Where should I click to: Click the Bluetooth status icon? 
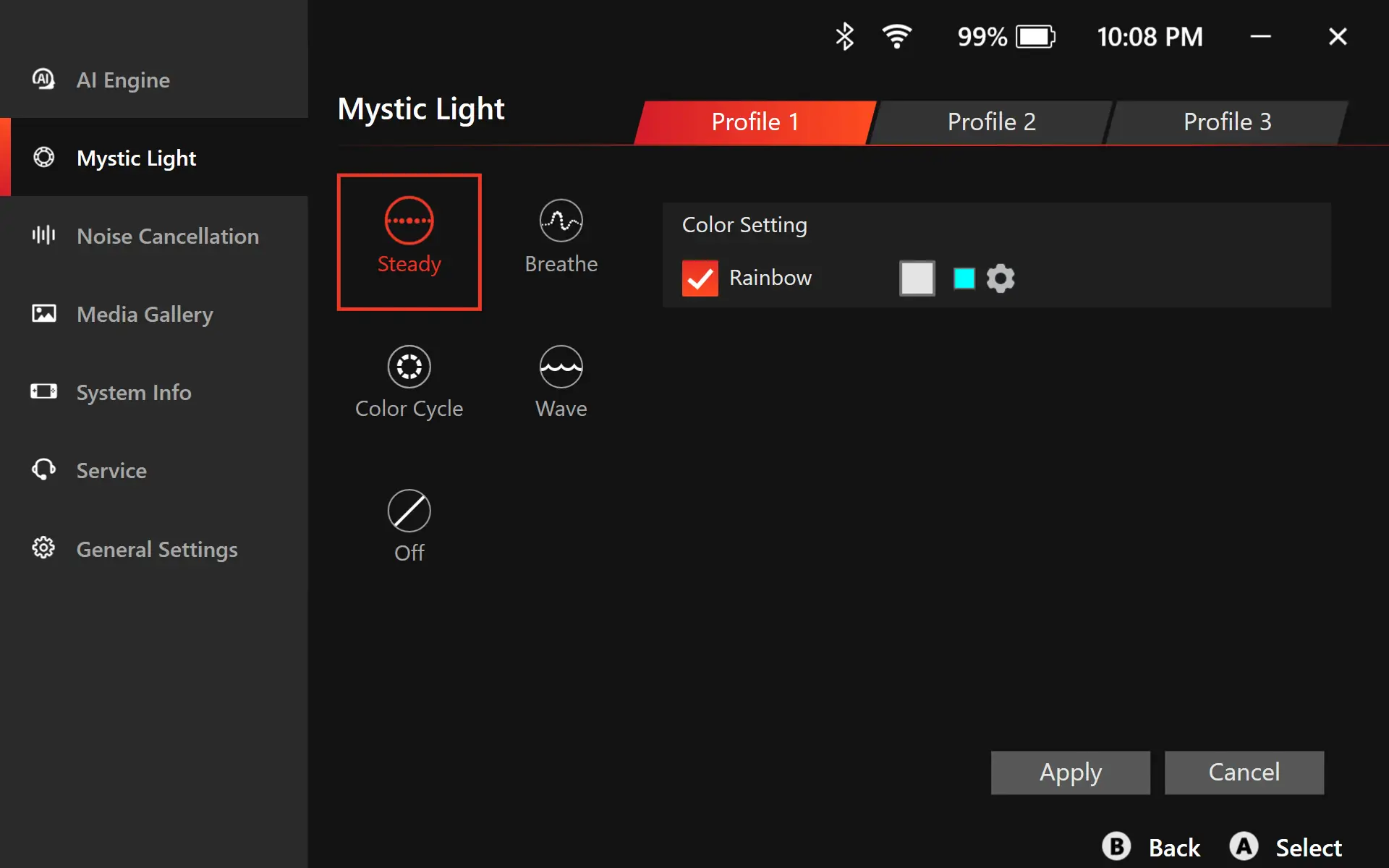(844, 37)
